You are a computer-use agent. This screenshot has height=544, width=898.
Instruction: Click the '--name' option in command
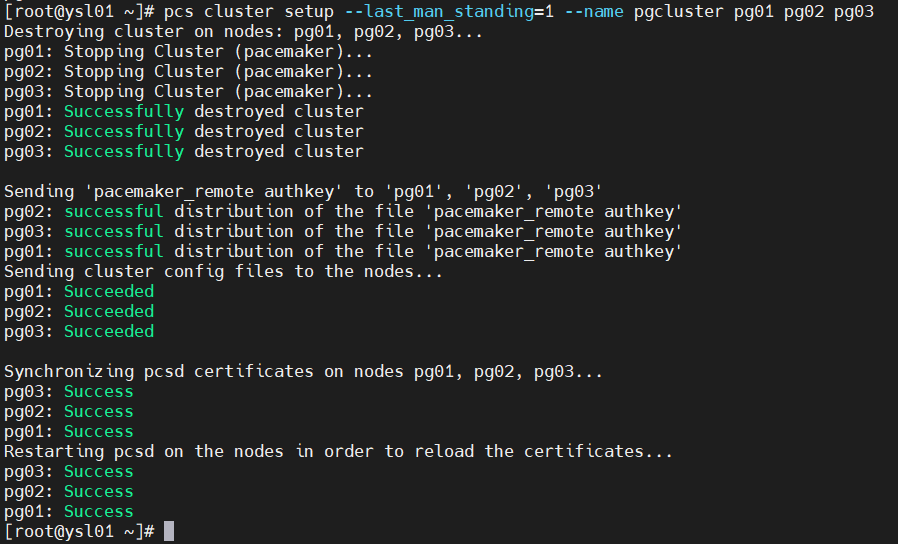click(594, 12)
